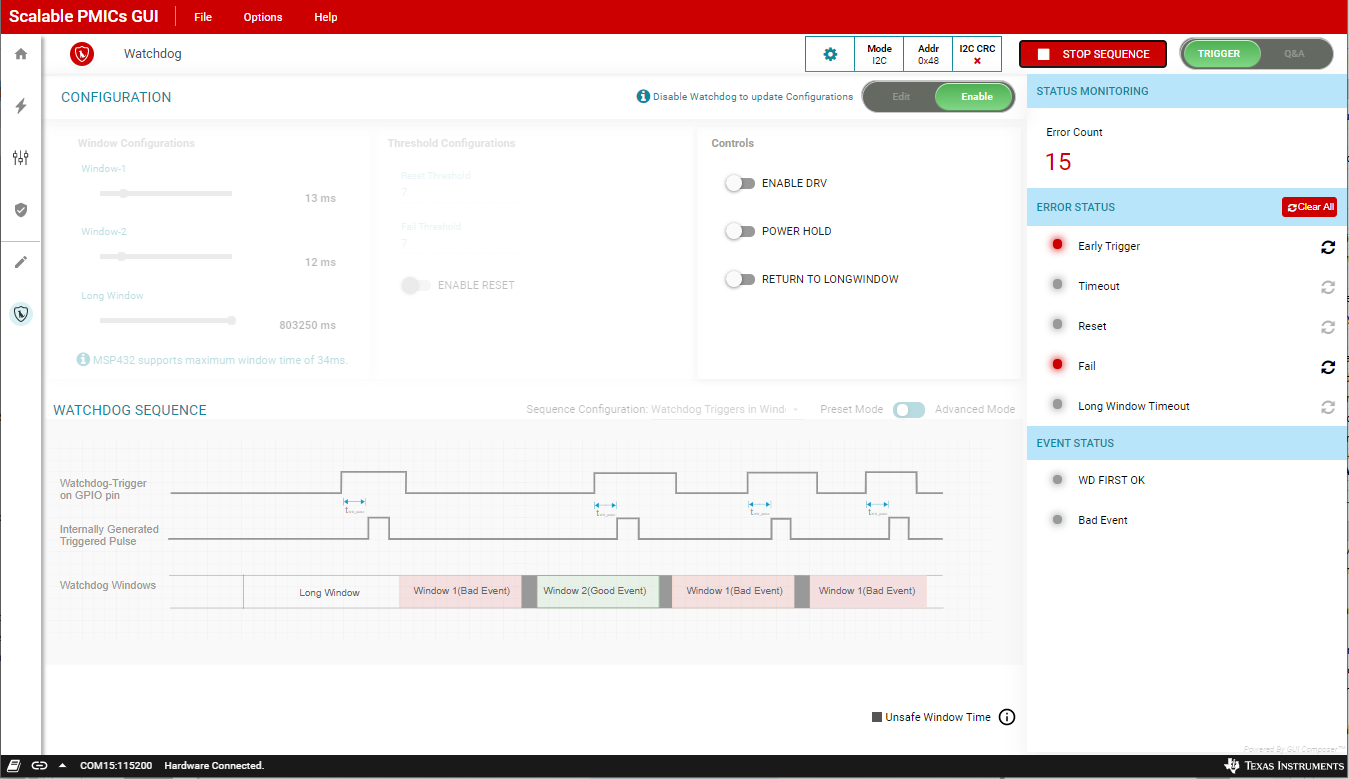Open the File menu
The height and width of the screenshot is (779, 1349).
coord(203,17)
